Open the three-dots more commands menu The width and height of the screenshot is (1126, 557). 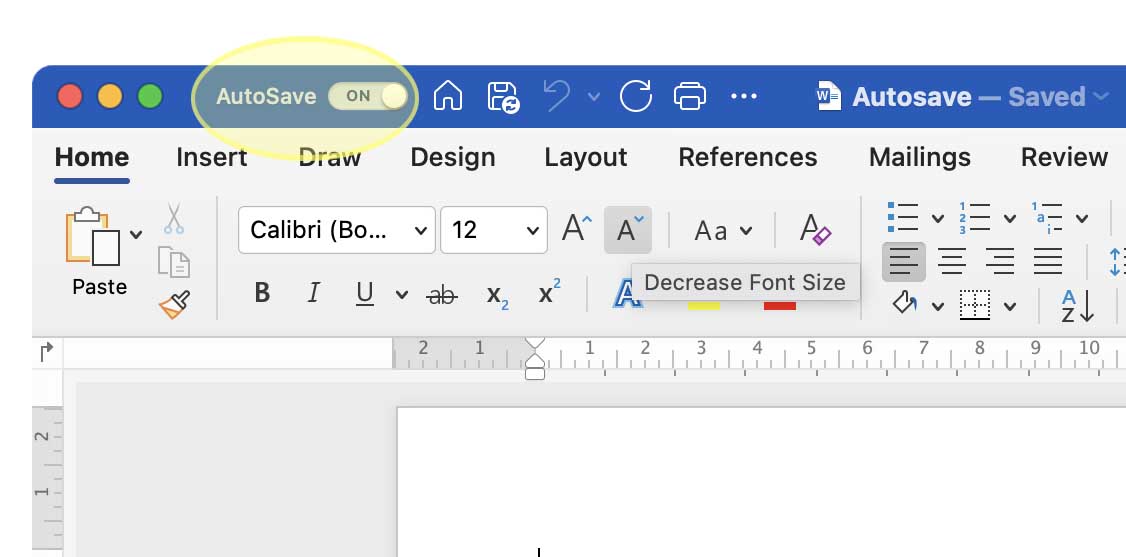743,96
